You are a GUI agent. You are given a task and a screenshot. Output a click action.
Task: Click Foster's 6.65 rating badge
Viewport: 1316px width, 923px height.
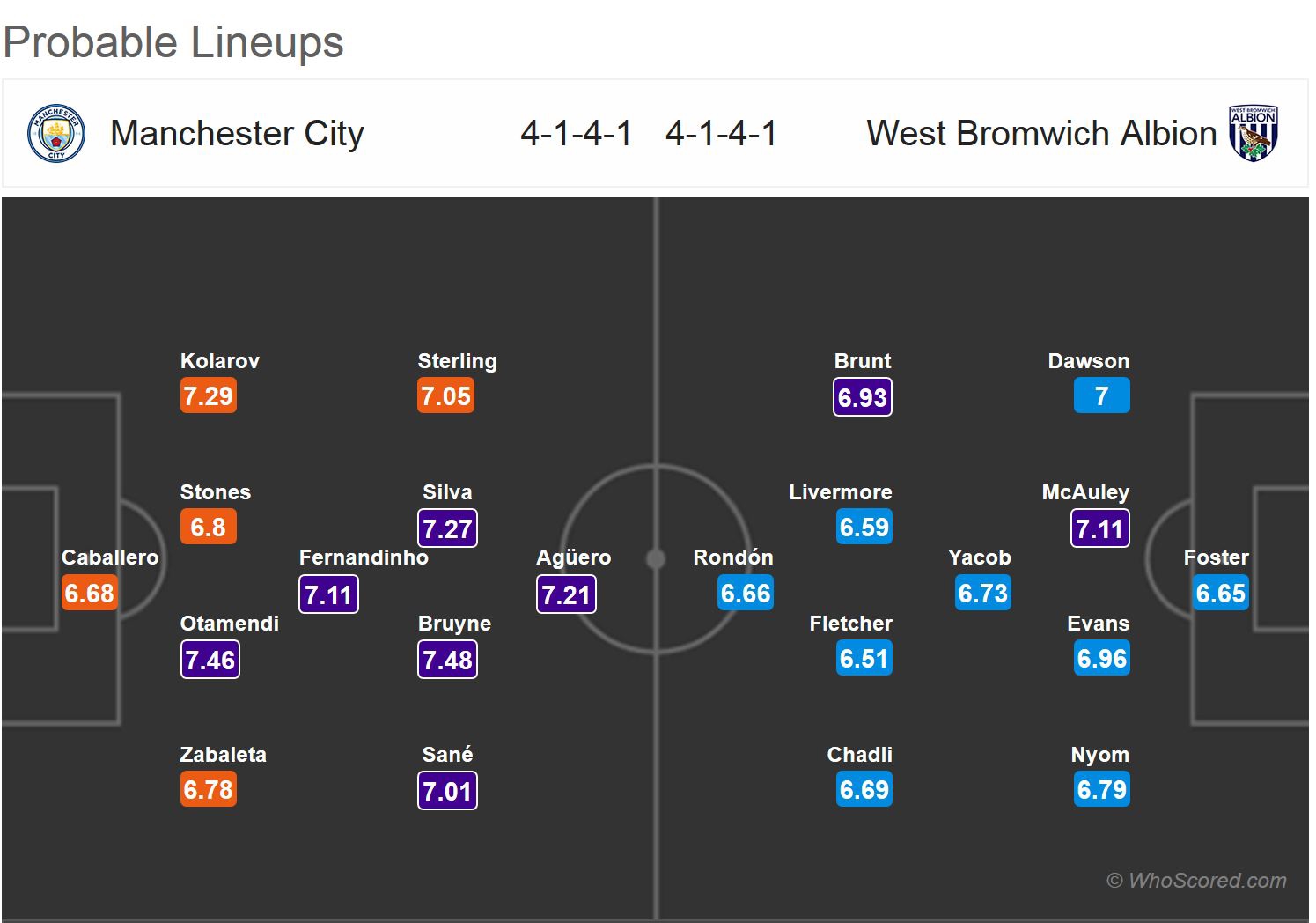click(x=1221, y=594)
